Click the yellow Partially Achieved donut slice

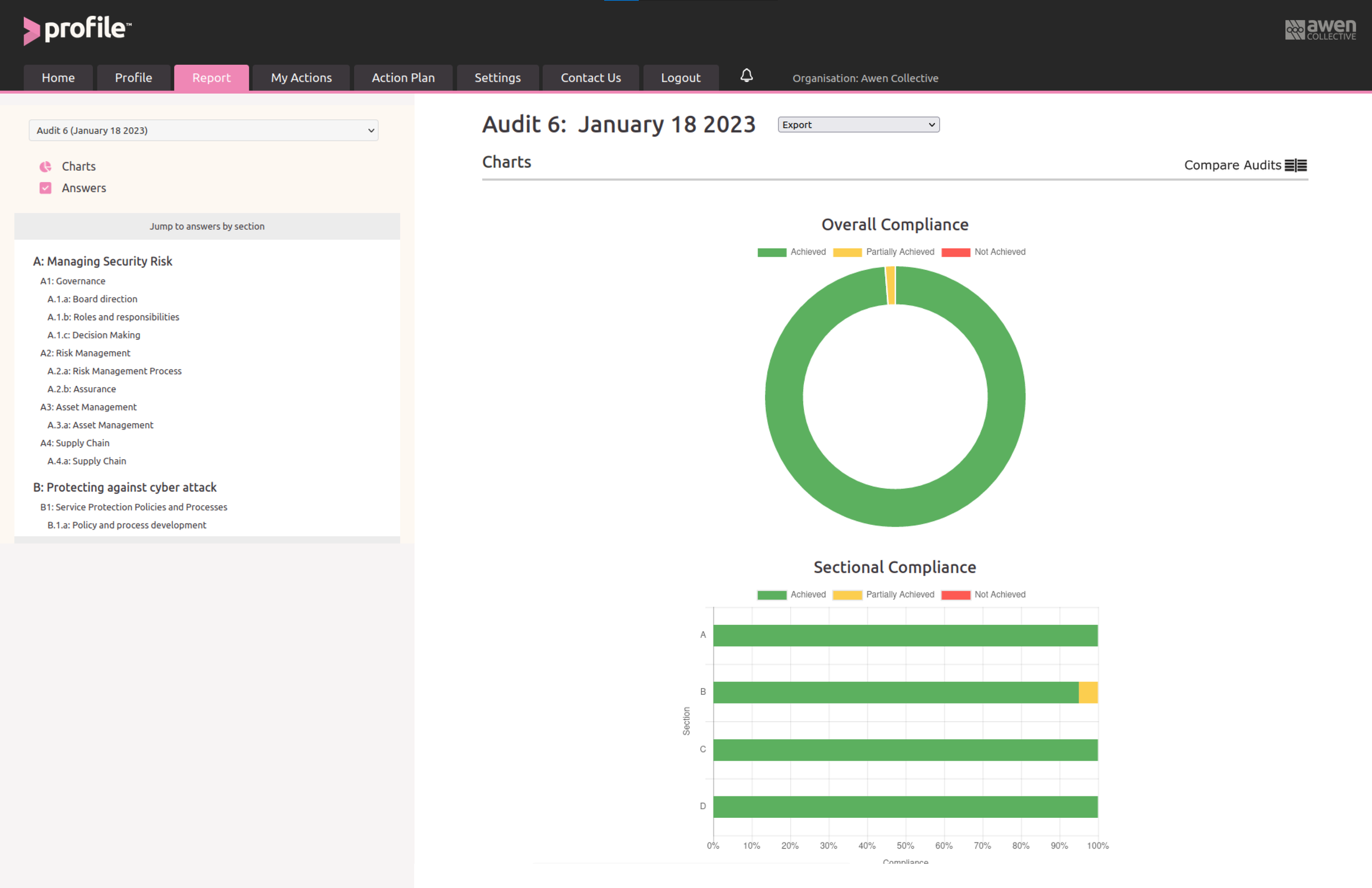click(891, 285)
